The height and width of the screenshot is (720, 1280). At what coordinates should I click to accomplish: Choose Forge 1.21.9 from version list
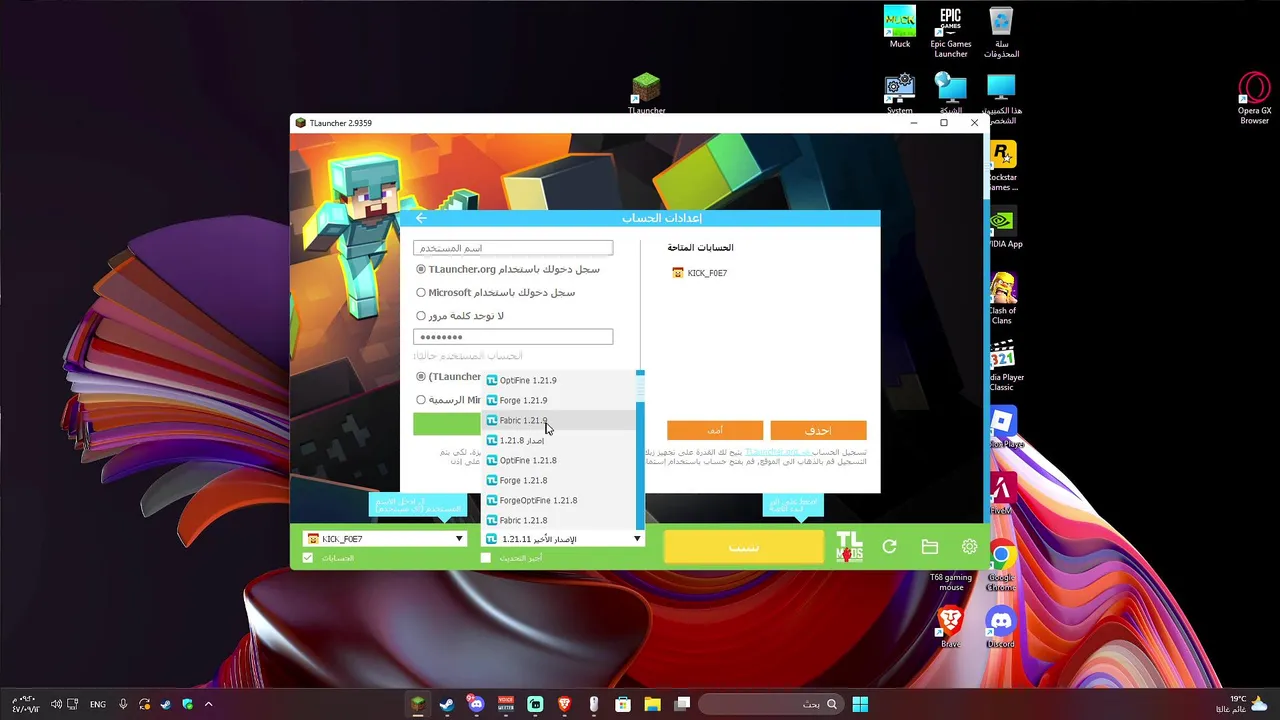coord(559,400)
